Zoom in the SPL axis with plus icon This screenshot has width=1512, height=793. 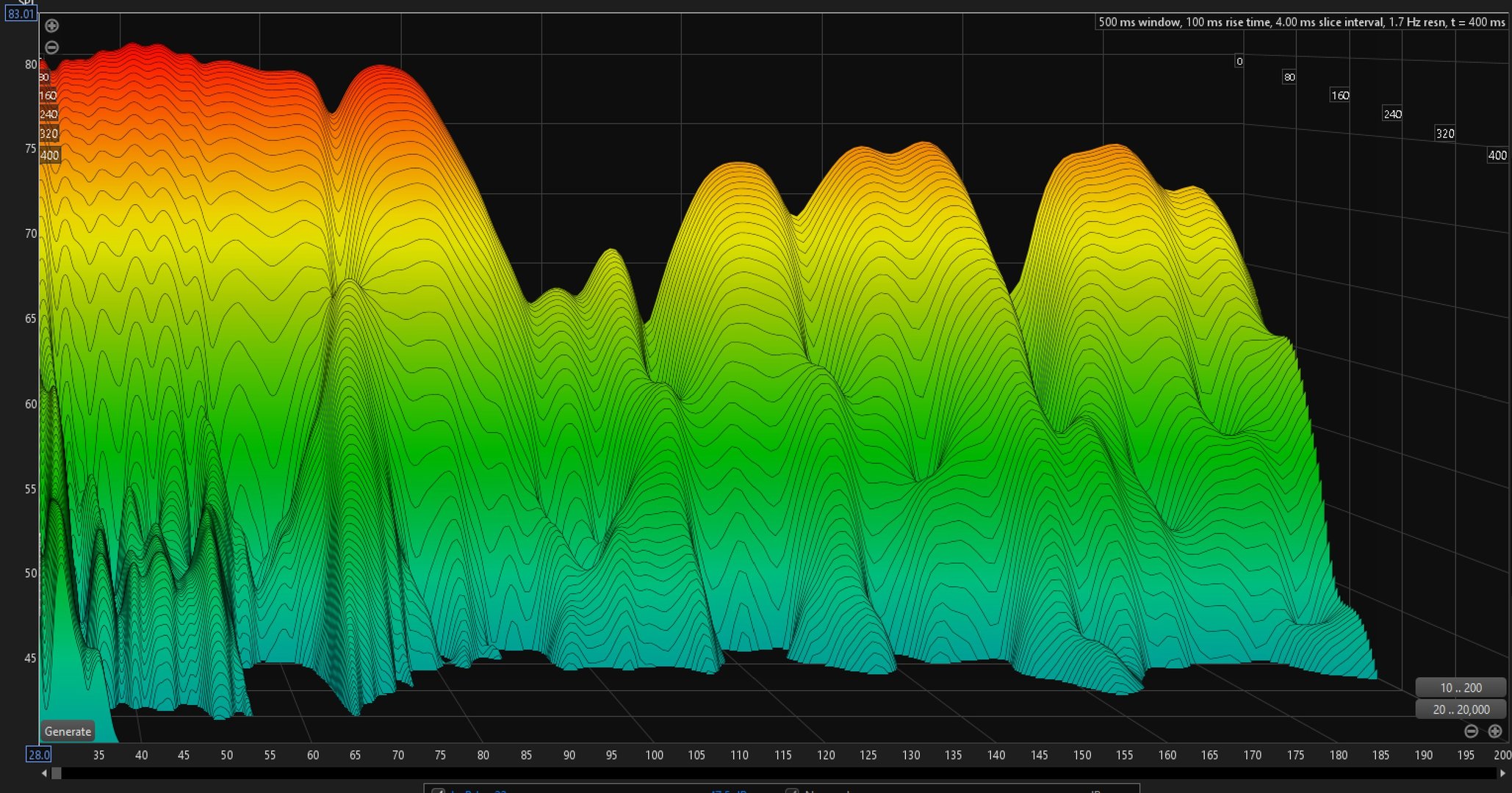tap(51, 26)
